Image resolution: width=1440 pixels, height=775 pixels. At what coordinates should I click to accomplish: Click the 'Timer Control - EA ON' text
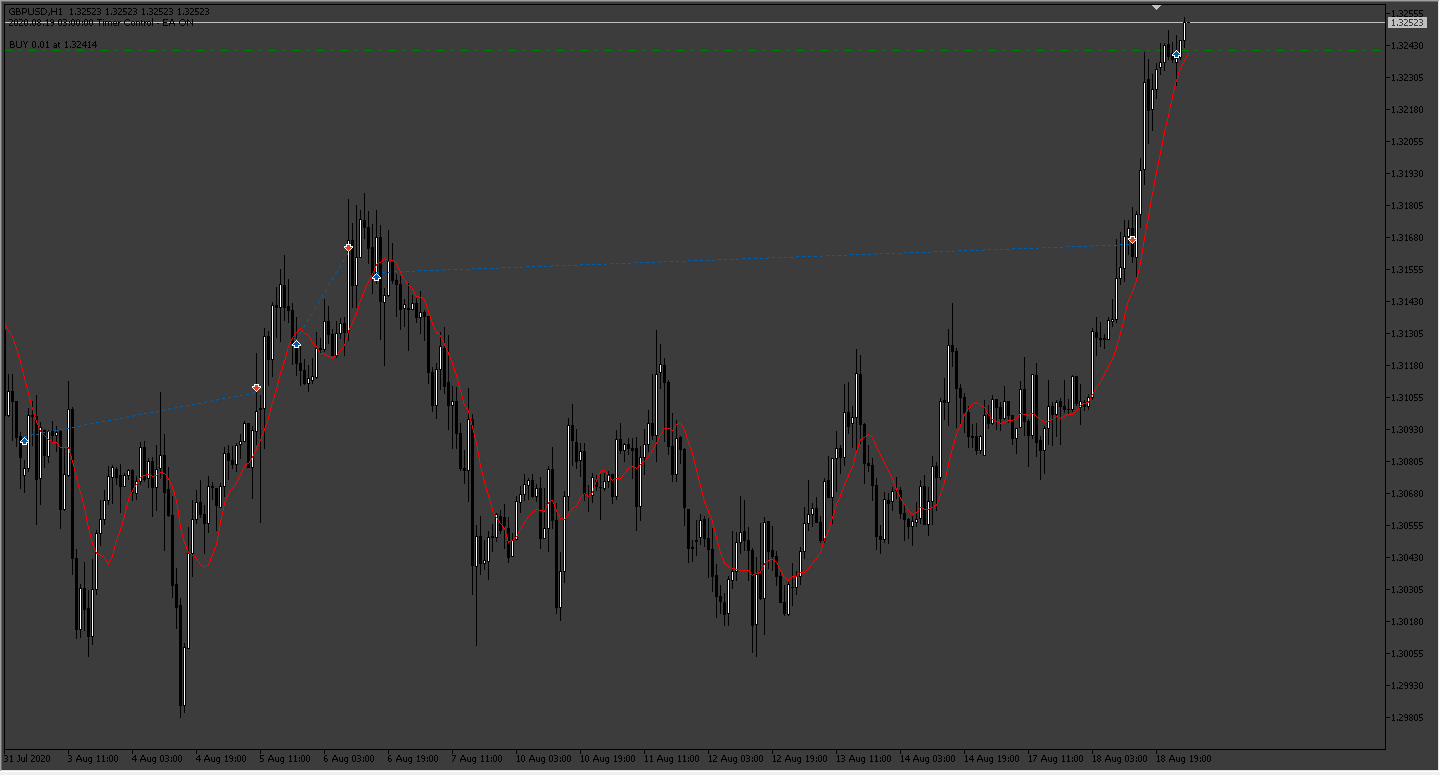click(x=144, y=22)
